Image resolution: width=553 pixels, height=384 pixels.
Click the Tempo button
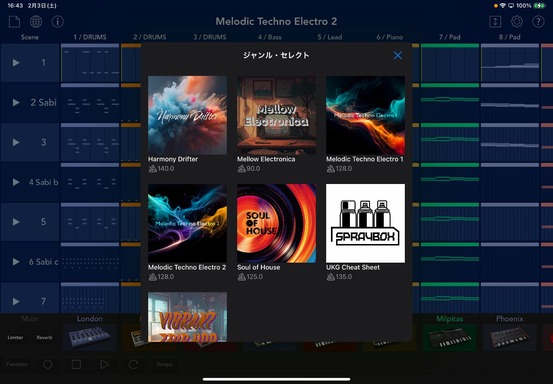164,364
